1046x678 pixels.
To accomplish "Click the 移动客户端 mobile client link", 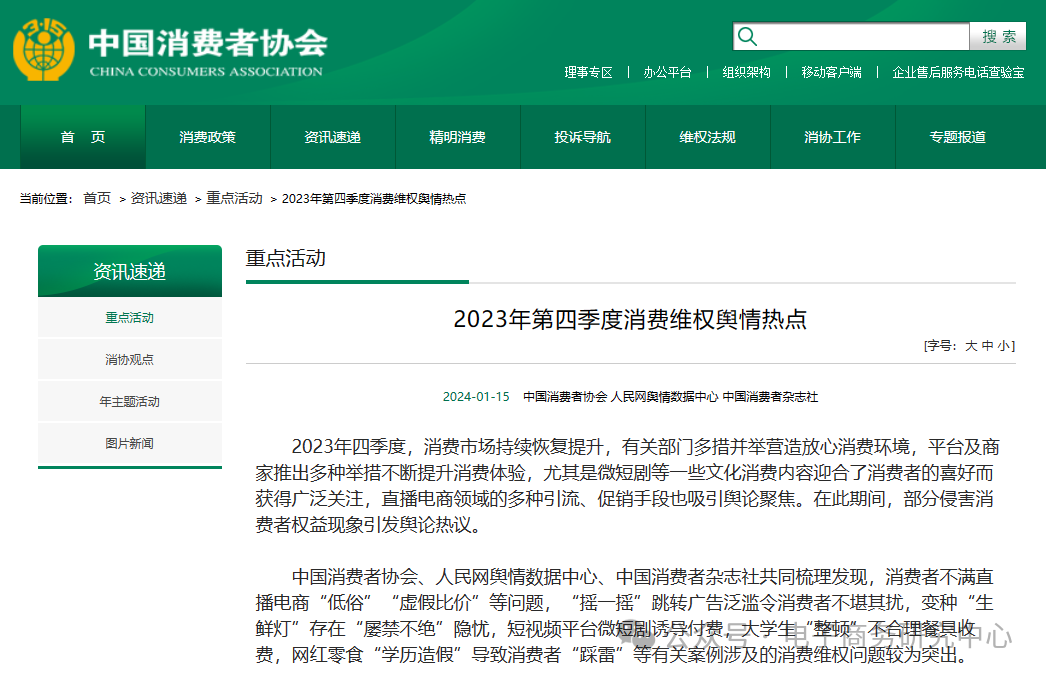I will (832, 73).
